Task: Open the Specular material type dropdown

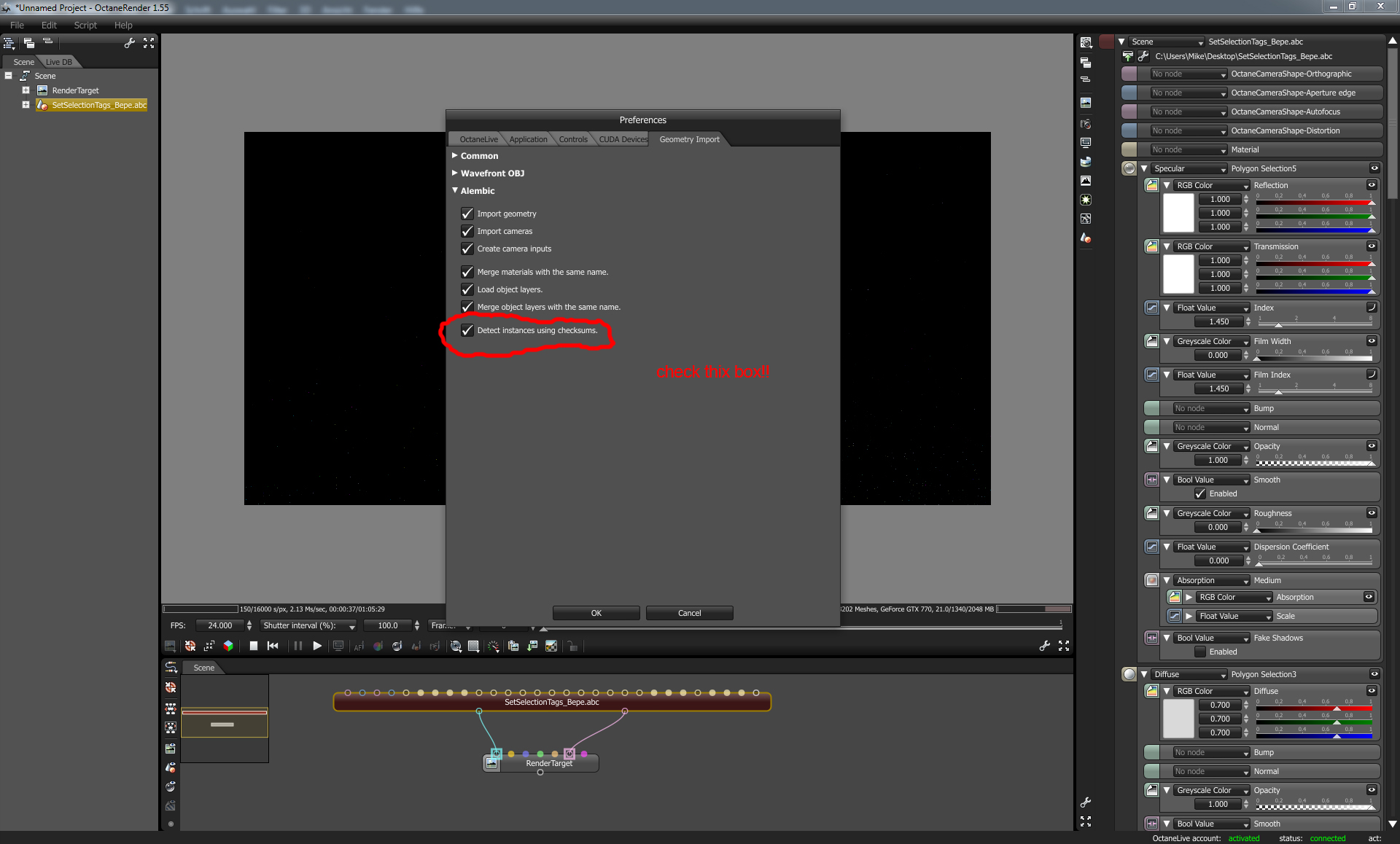Action: coord(1190,168)
